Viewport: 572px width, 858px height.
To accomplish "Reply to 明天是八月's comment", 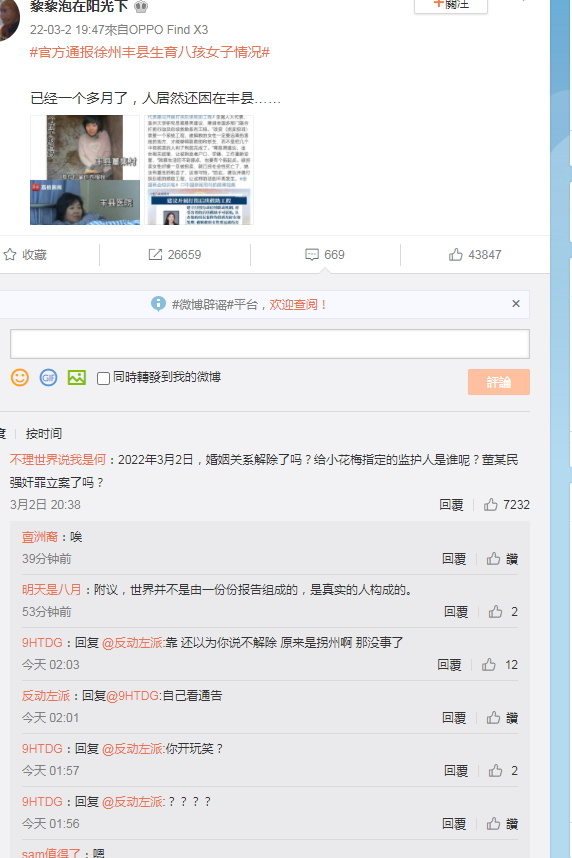I will 456,612.
